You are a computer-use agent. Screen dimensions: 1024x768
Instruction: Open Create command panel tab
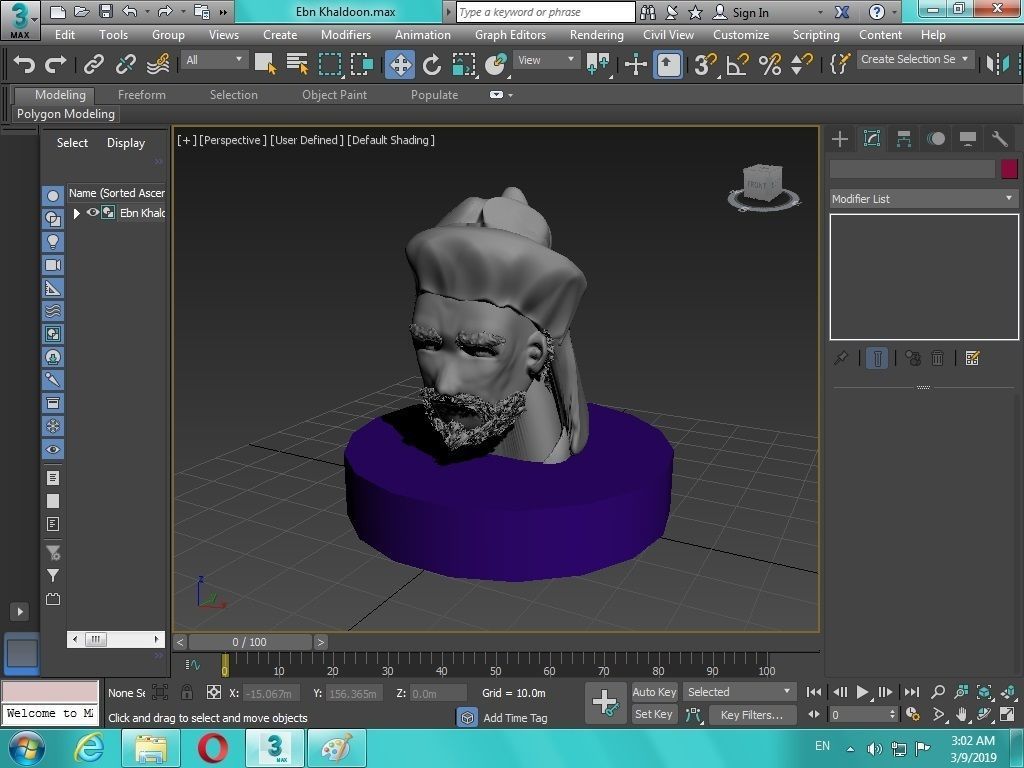pyautogui.click(x=840, y=138)
